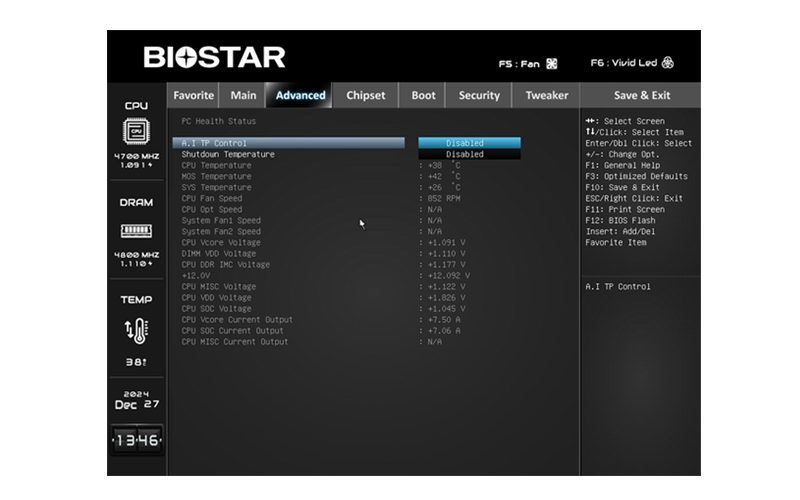
Task: Open the Chipset tab
Action: [x=365, y=95]
